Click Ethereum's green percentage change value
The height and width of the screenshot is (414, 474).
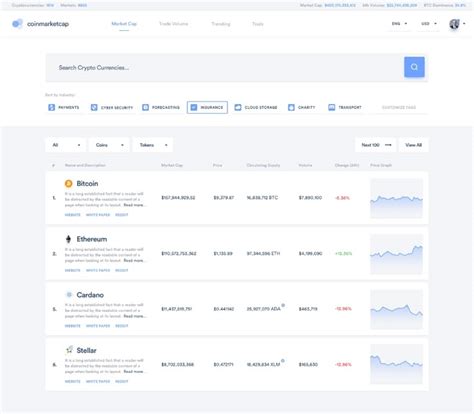click(343, 254)
